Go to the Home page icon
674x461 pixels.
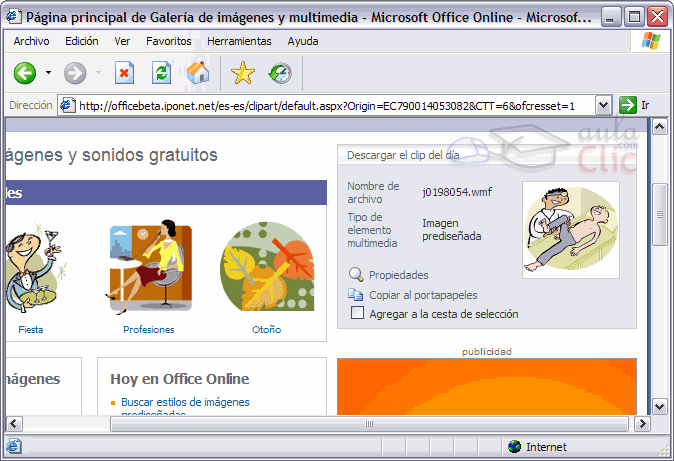(198, 73)
